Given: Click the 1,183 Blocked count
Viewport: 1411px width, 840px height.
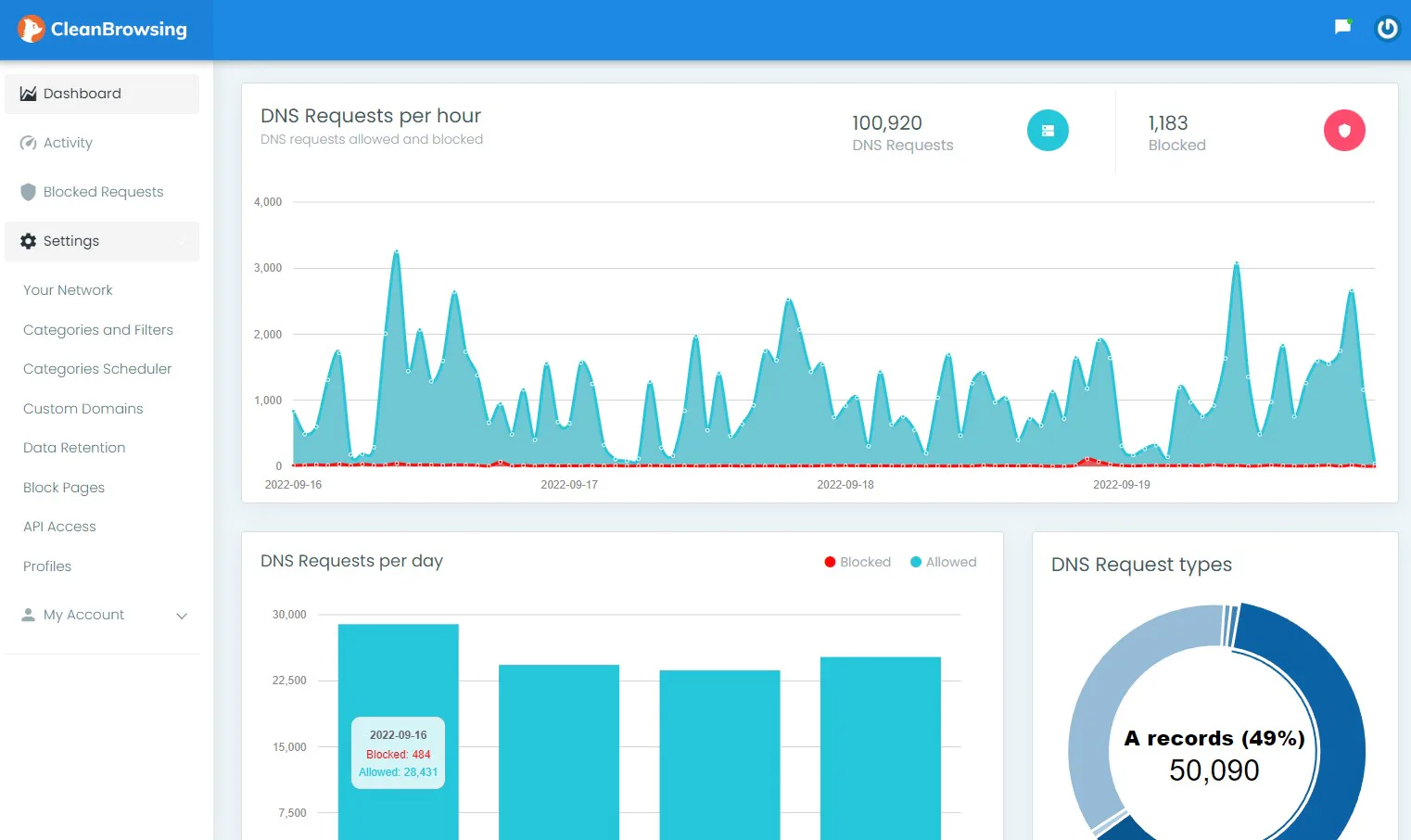Looking at the screenshot, I should (1168, 123).
